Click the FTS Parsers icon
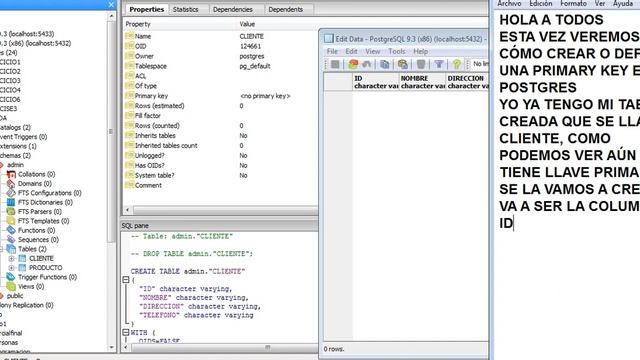This screenshot has width=640, height=360. pos(11,212)
